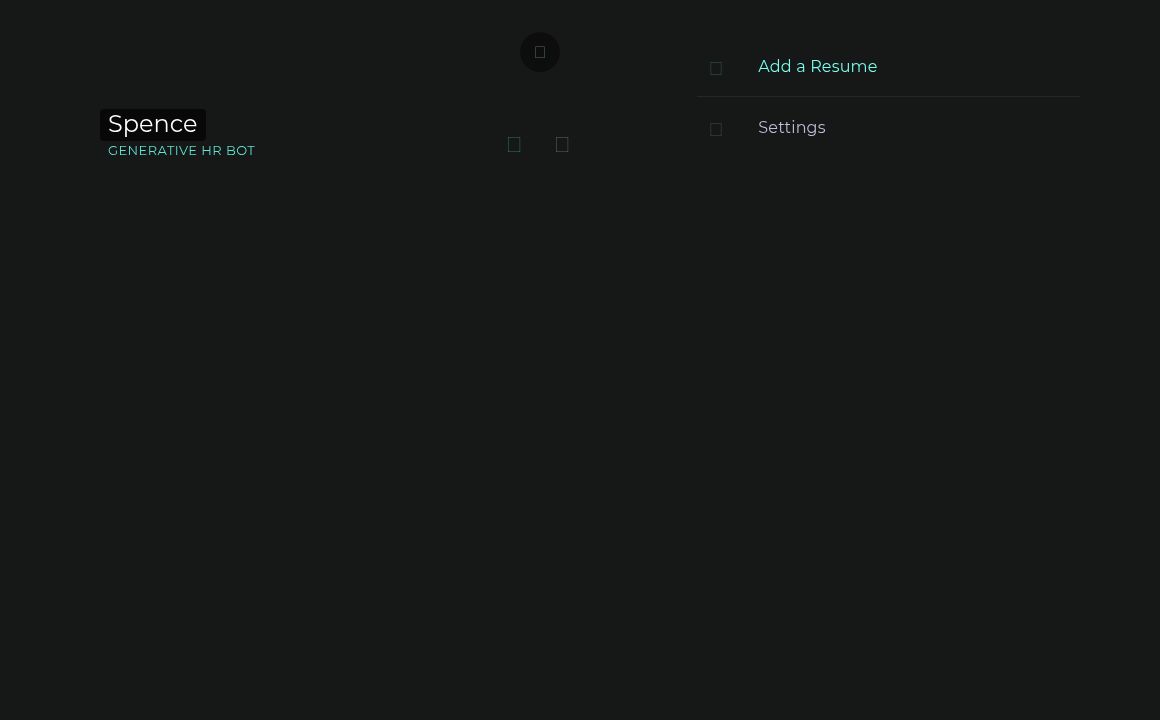Click the highlighted Spence name badge
This screenshot has width=1160, height=720.
pyautogui.click(x=152, y=124)
